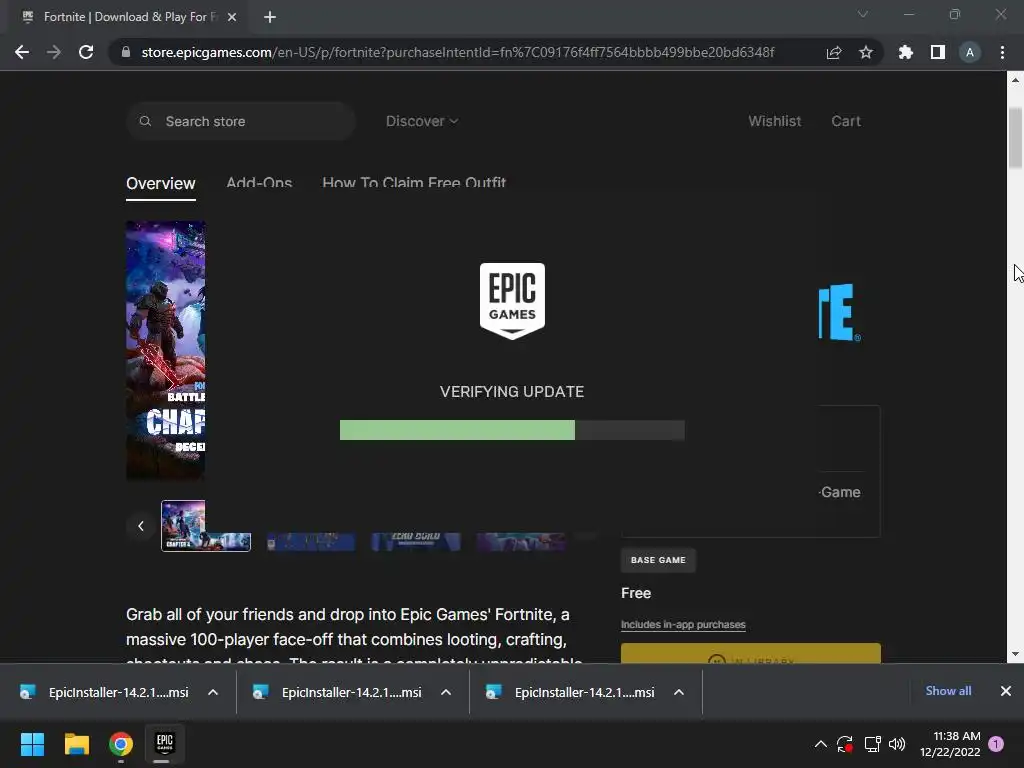The image size is (1024, 768).
Task: Show hidden system tray icons
Action: tap(821, 744)
